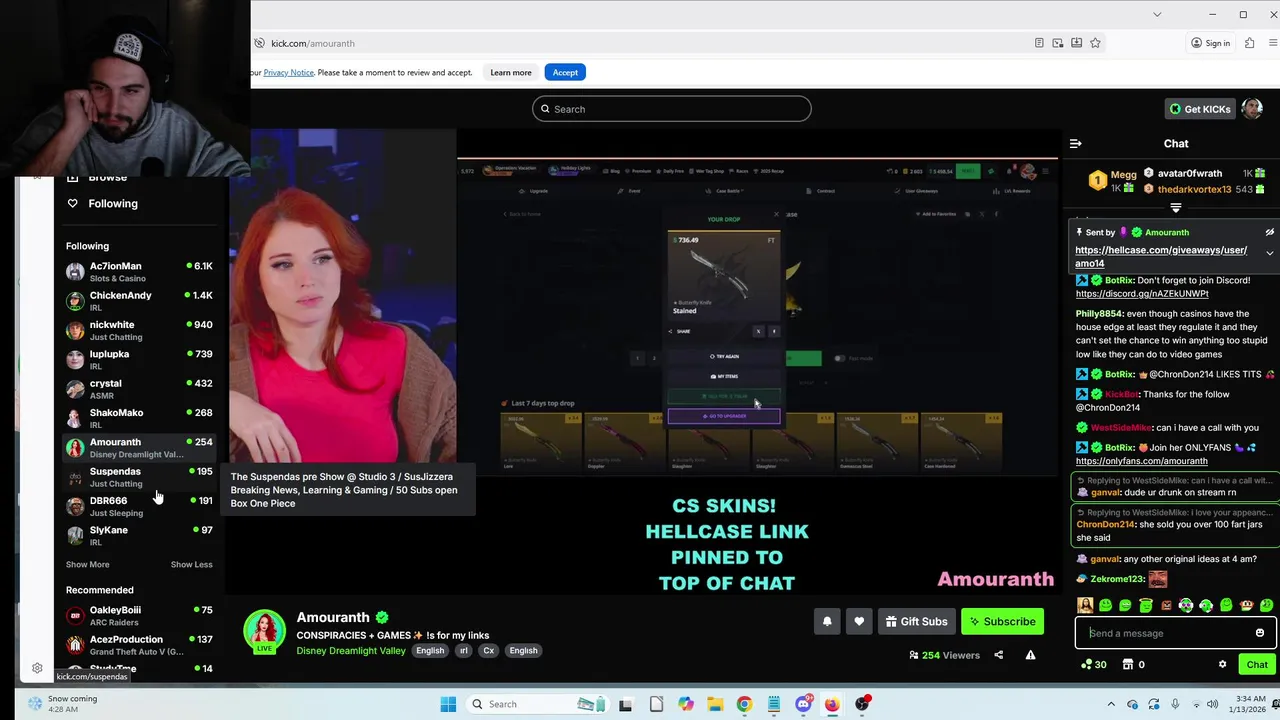Click the report warning triangle icon
The height and width of the screenshot is (720, 1280).
1030,655
